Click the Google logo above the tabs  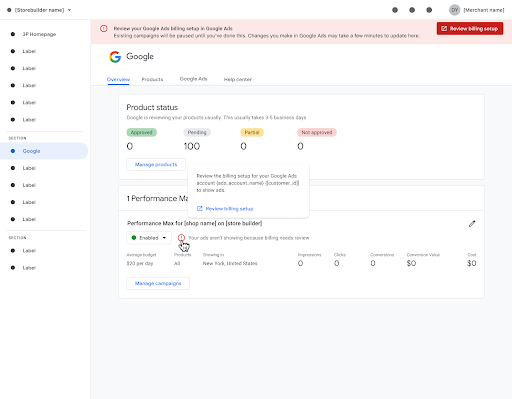[x=115, y=57]
